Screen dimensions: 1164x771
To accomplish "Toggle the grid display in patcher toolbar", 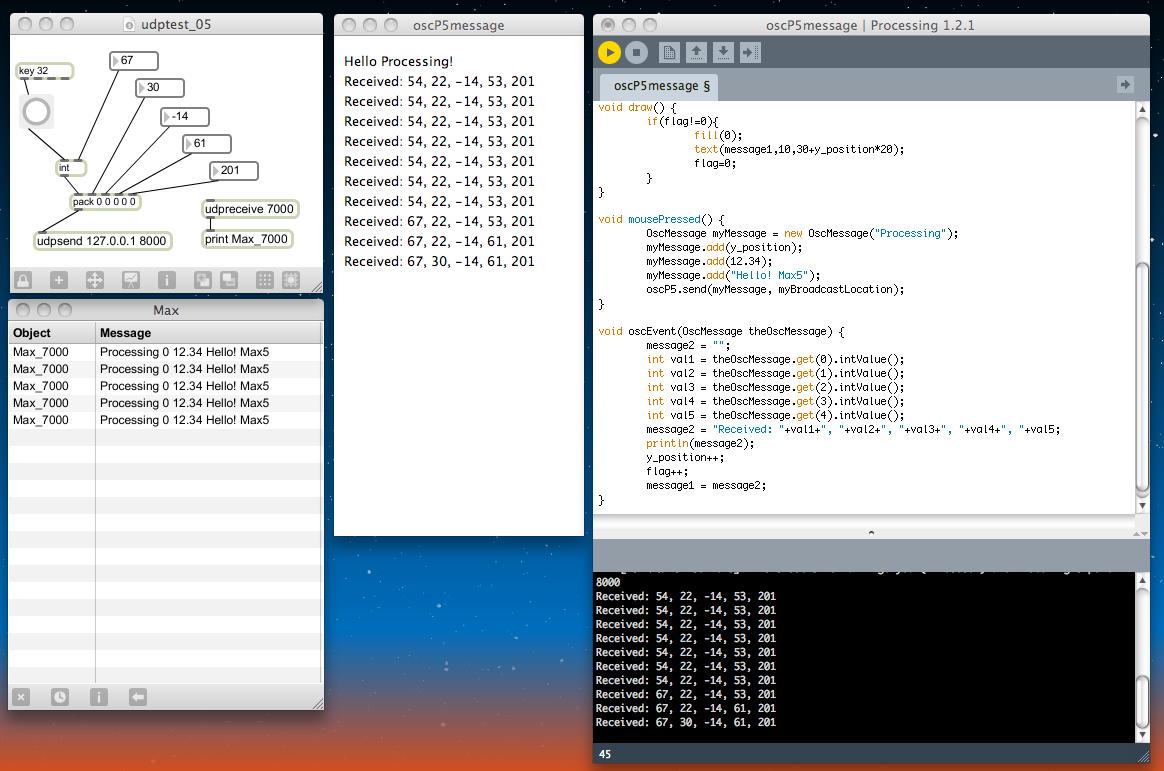I will tap(265, 281).
